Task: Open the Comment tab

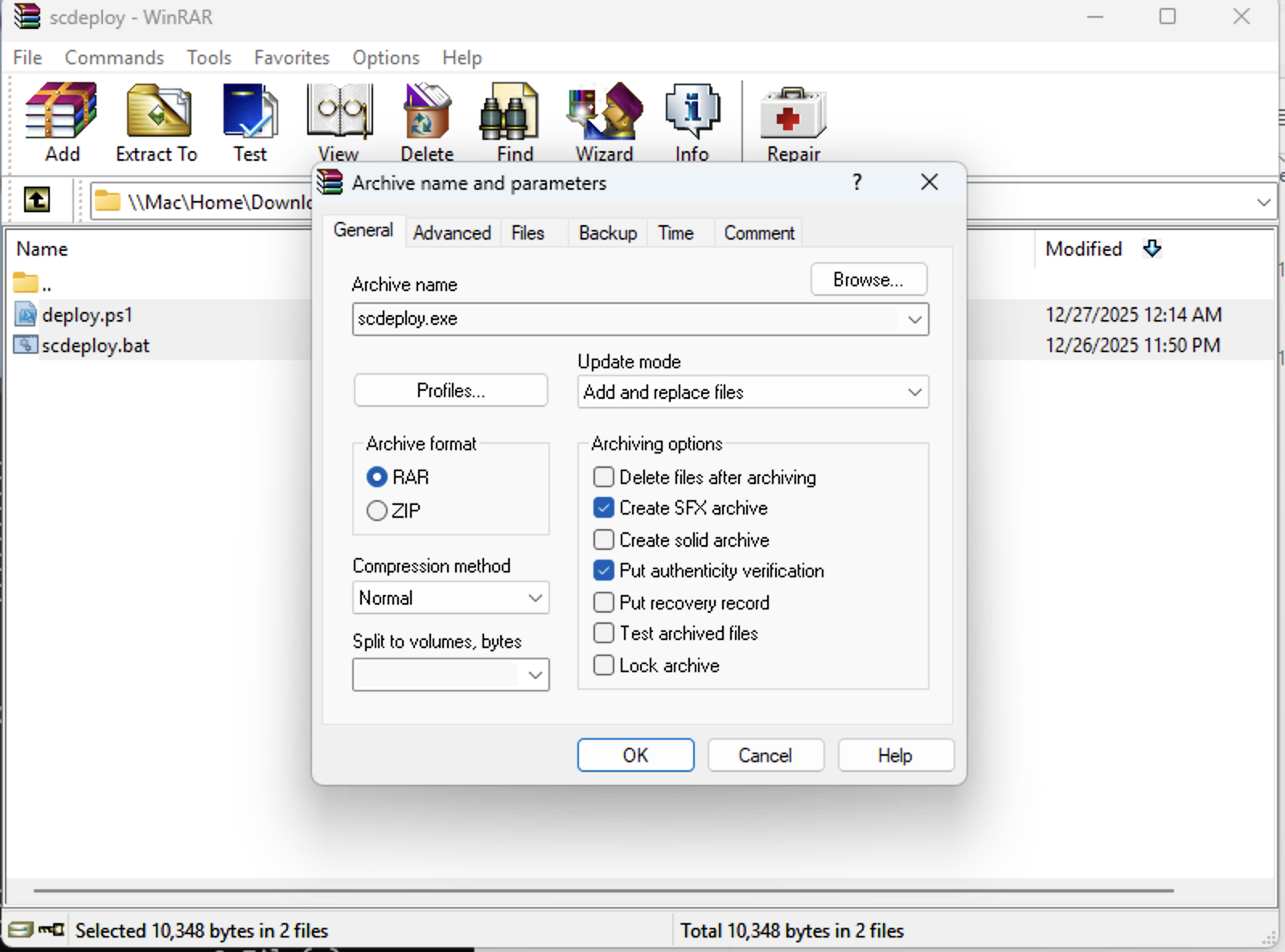Action: click(758, 233)
